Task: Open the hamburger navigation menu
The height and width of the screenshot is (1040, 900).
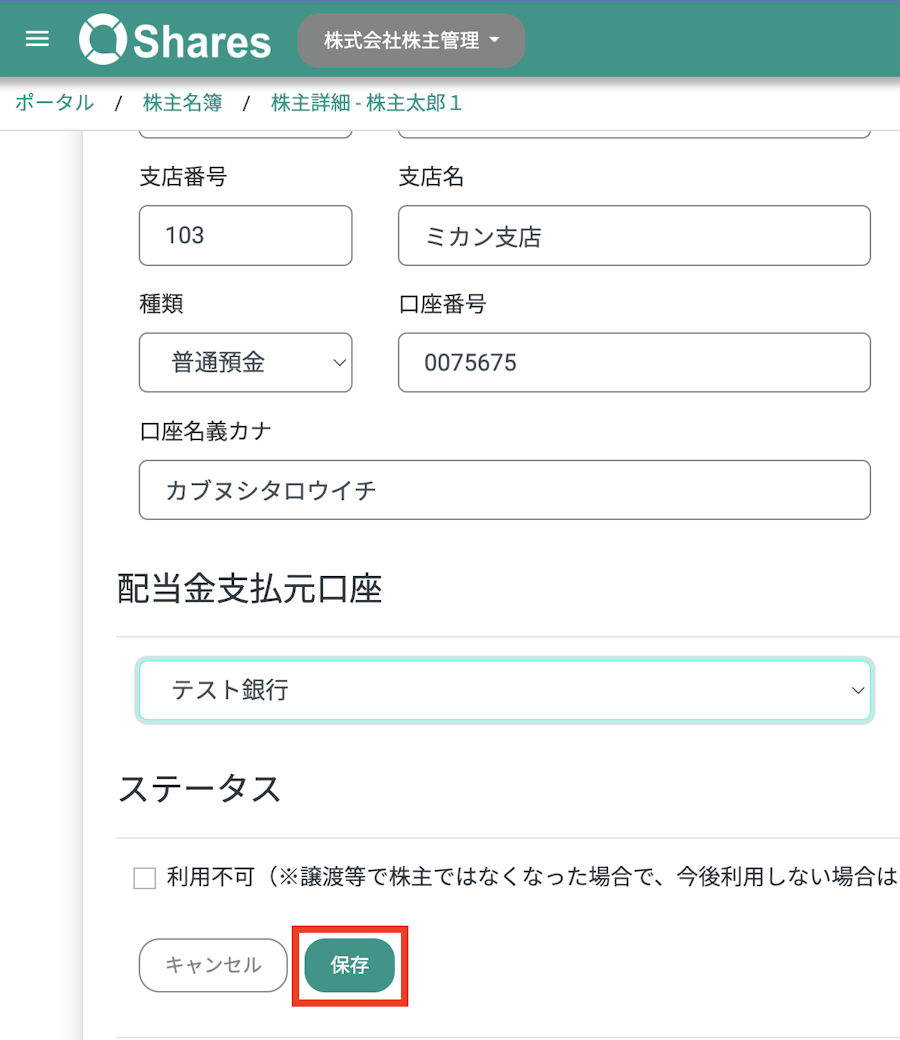Action: pyautogui.click(x=37, y=39)
